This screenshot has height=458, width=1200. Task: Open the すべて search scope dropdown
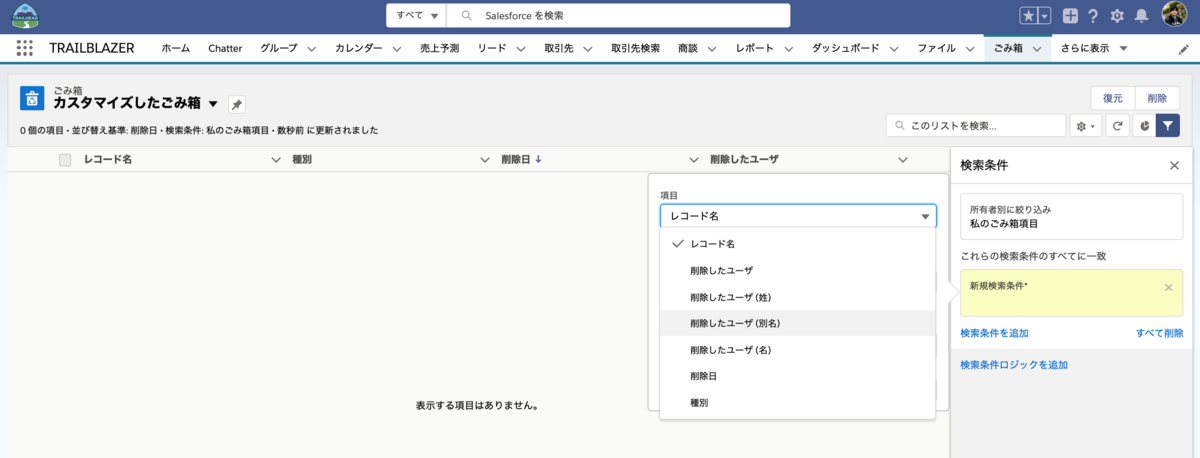(x=417, y=16)
